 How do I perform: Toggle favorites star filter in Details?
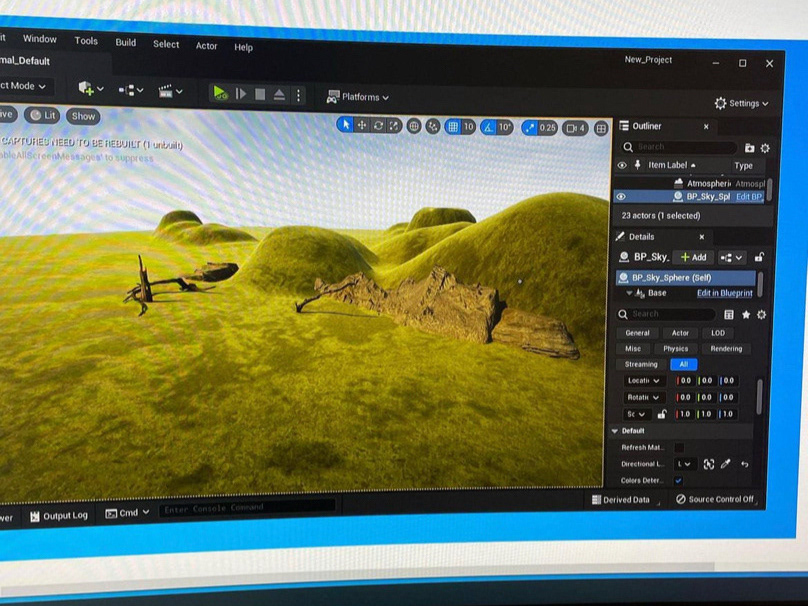point(745,314)
